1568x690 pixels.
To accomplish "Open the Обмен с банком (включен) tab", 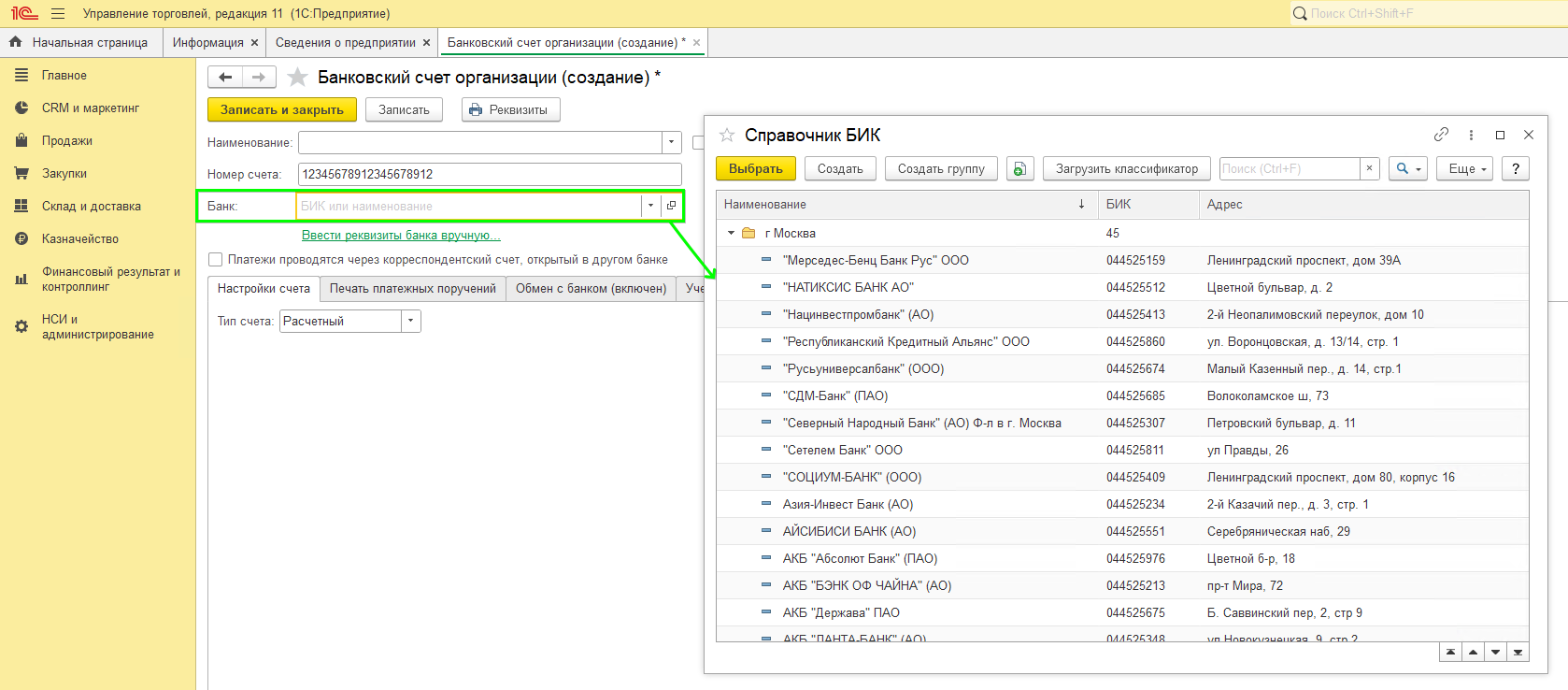I will 591,289.
